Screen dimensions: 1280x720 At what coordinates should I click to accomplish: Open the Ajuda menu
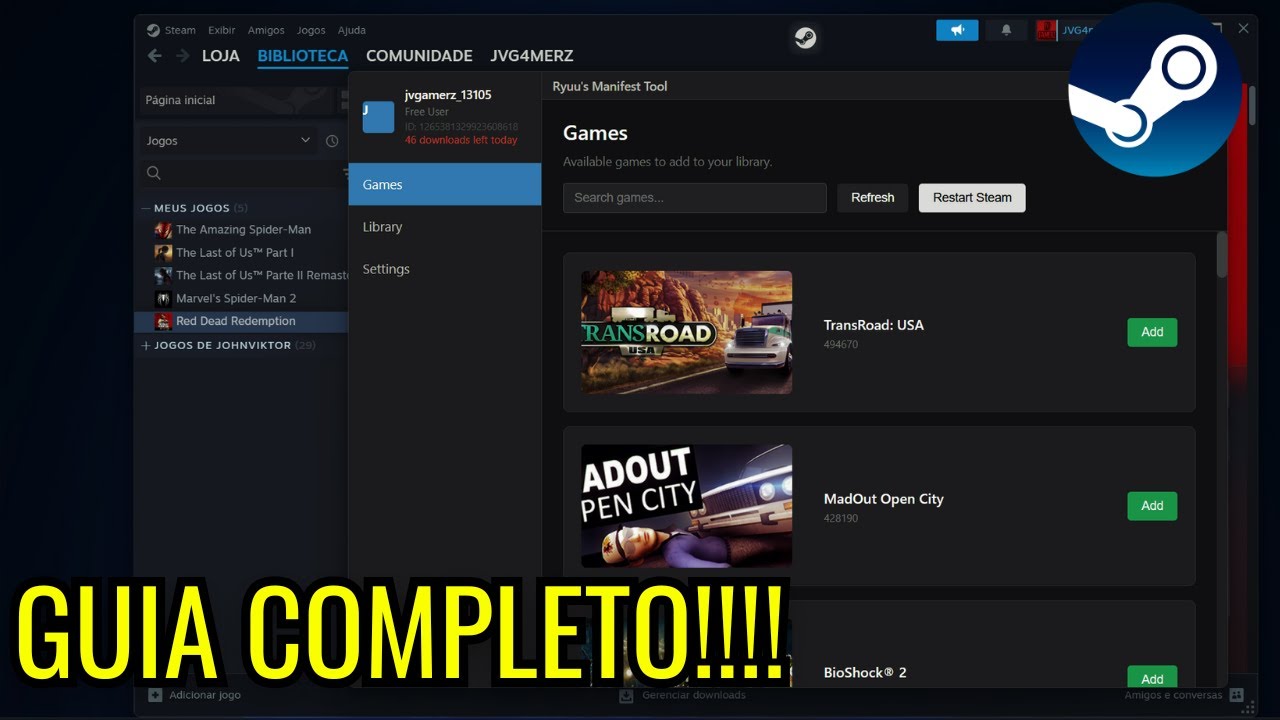(352, 30)
